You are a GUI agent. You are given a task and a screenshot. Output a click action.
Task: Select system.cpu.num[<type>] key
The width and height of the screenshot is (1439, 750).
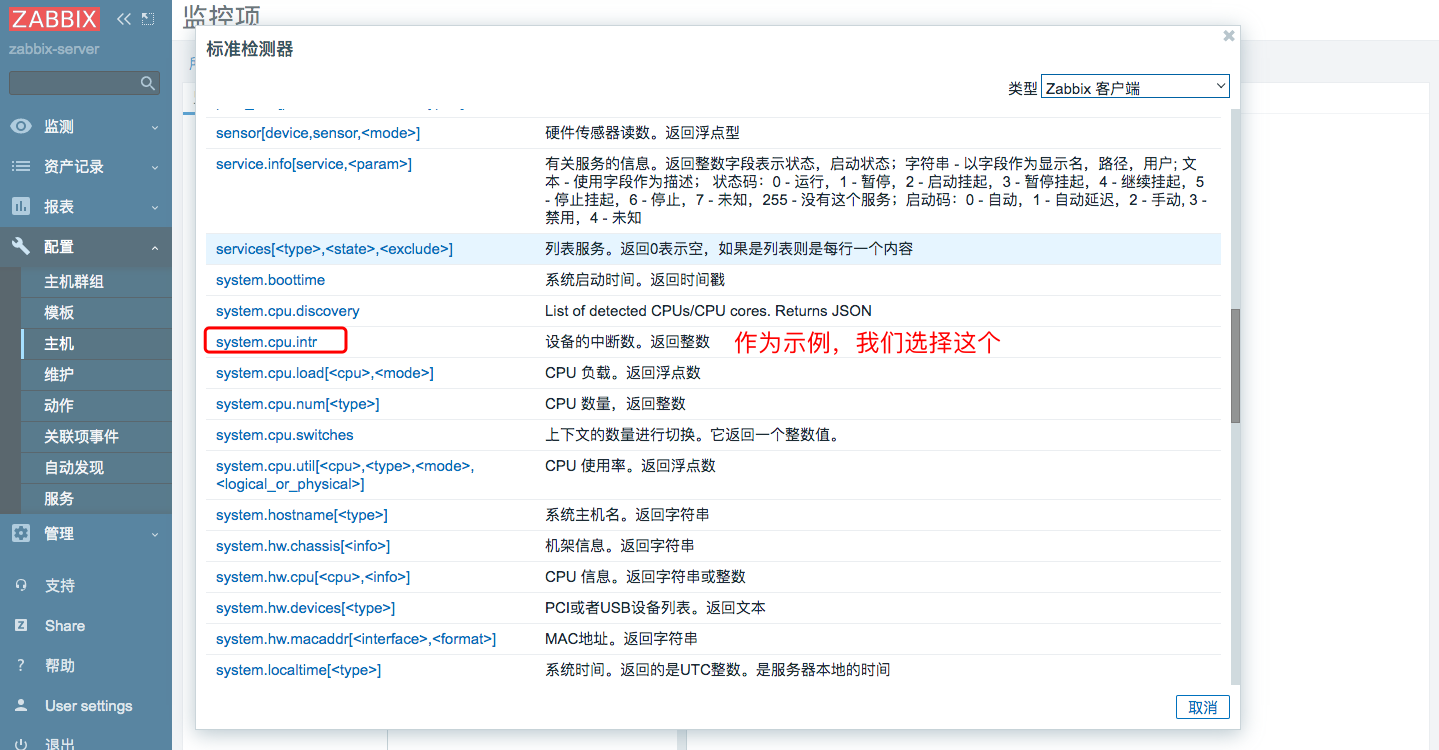pos(298,404)
